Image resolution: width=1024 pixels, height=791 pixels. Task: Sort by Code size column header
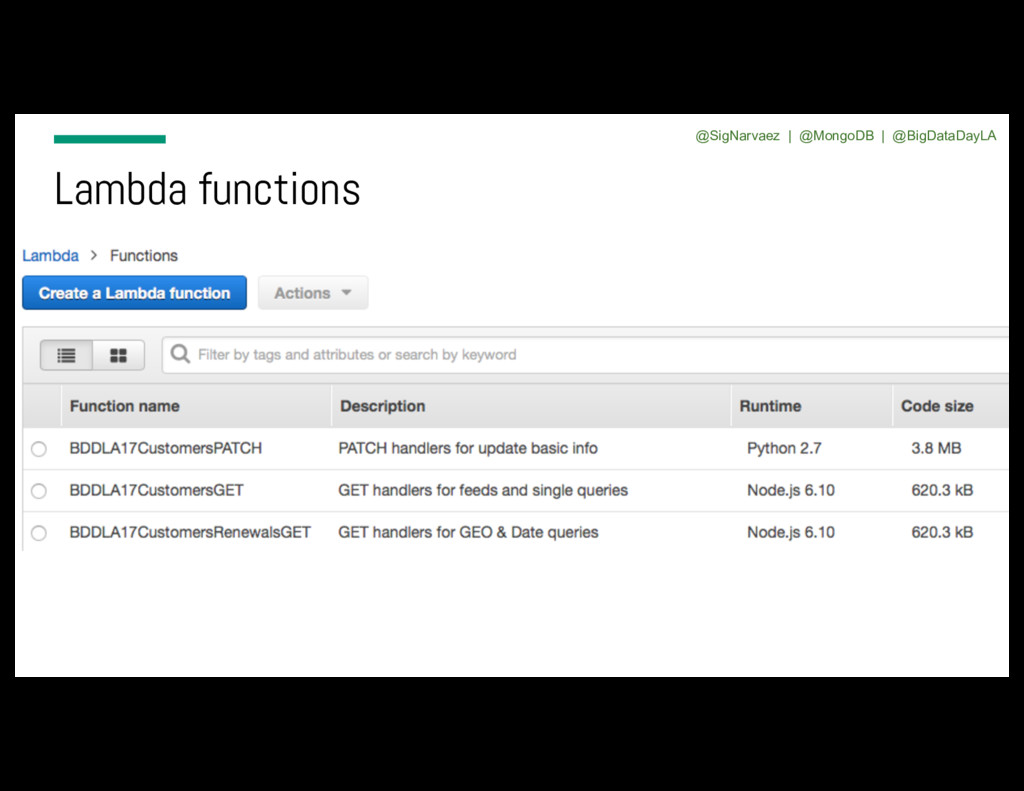coord(936,406)
